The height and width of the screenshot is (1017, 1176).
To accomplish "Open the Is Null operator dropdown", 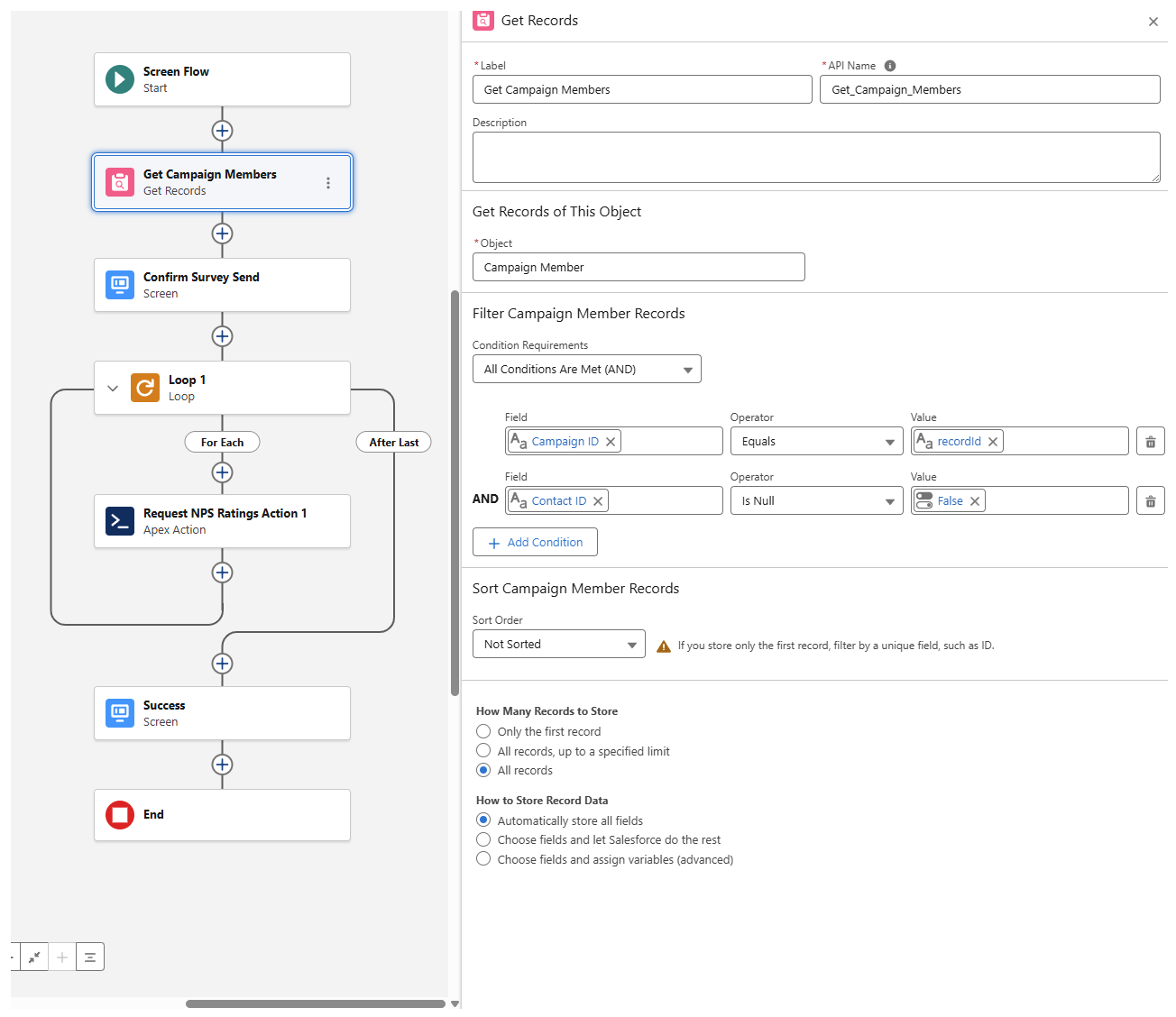I will click(816, 501).
